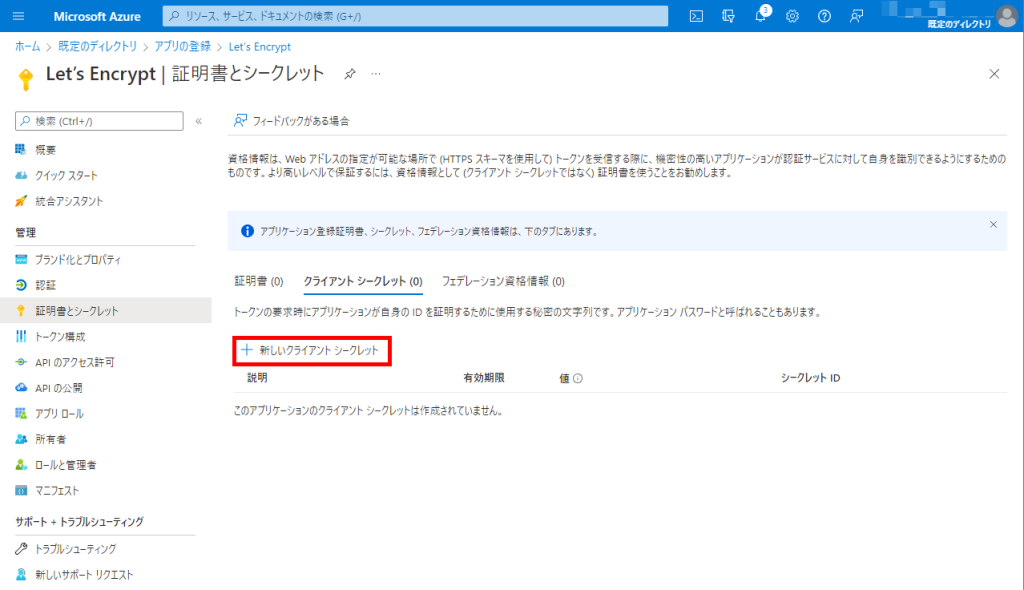Click the Microsoft Azure logo text
The height and width of the screenshot is (590, 1024).
97,16
